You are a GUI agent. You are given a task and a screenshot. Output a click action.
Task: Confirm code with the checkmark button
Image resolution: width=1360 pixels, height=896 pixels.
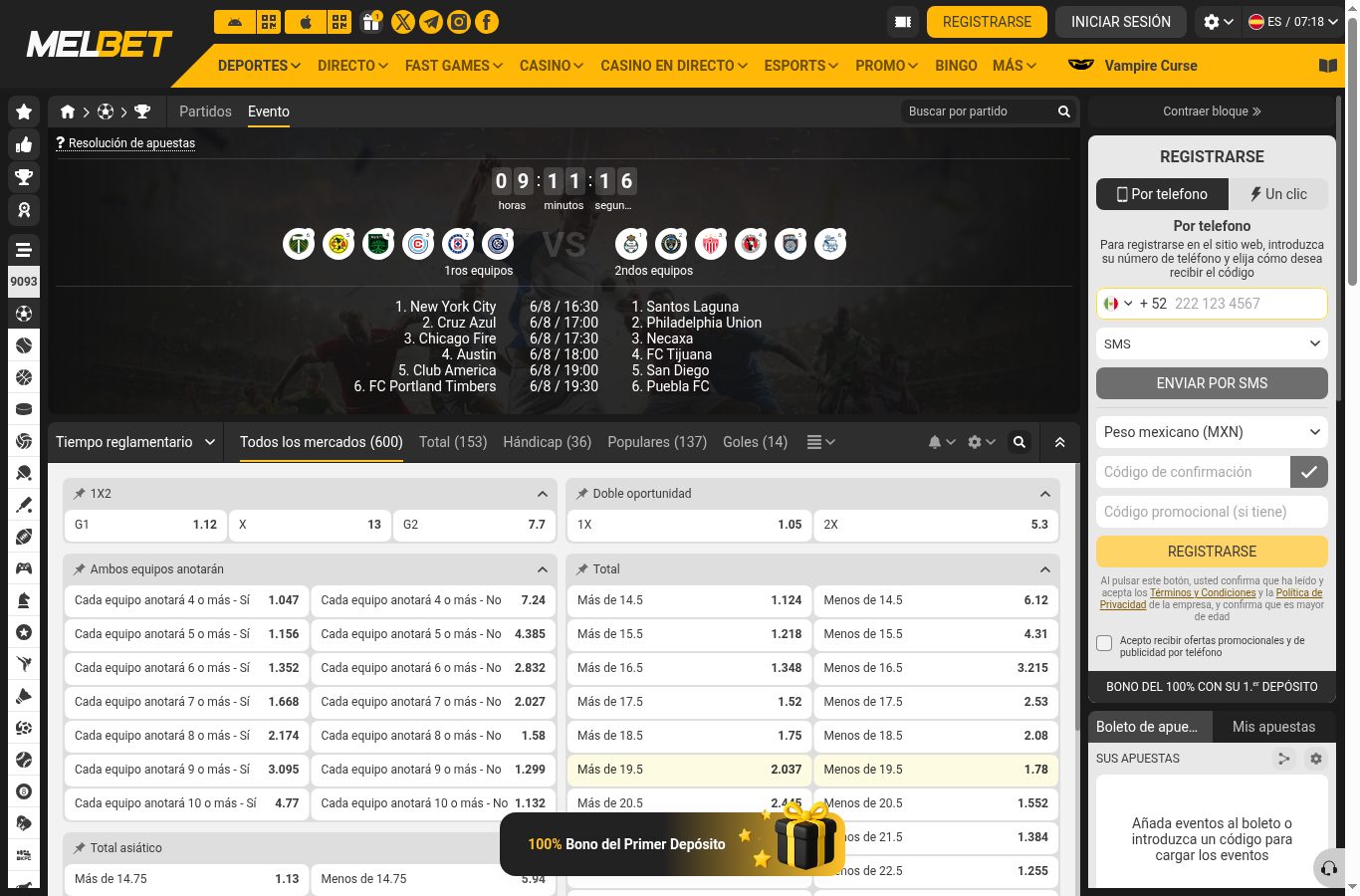pos(1309,472)
